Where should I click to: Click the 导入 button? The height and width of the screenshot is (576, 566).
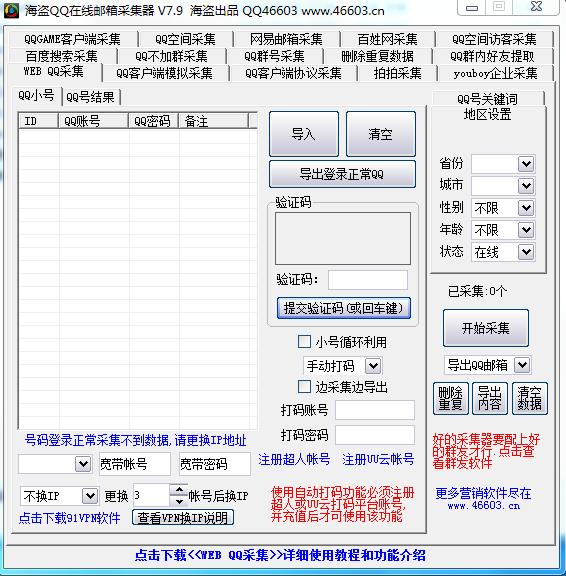pos(304,134)
